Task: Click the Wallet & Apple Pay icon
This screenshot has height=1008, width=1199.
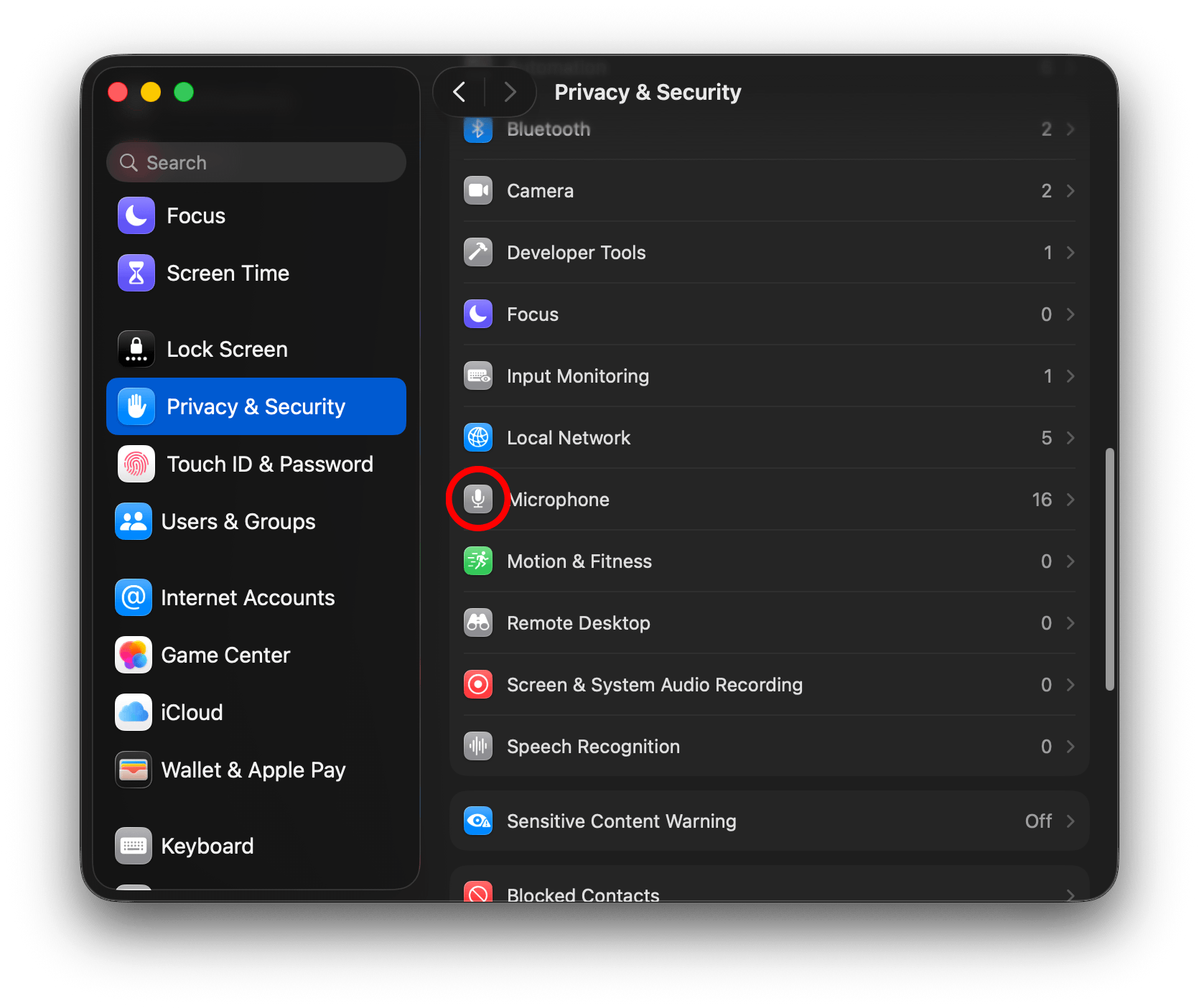Action: pos(134,770)
